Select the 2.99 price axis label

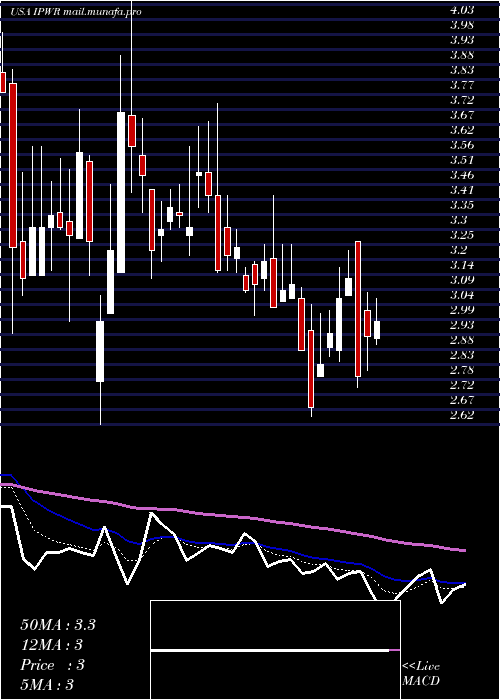click(462, 309)
